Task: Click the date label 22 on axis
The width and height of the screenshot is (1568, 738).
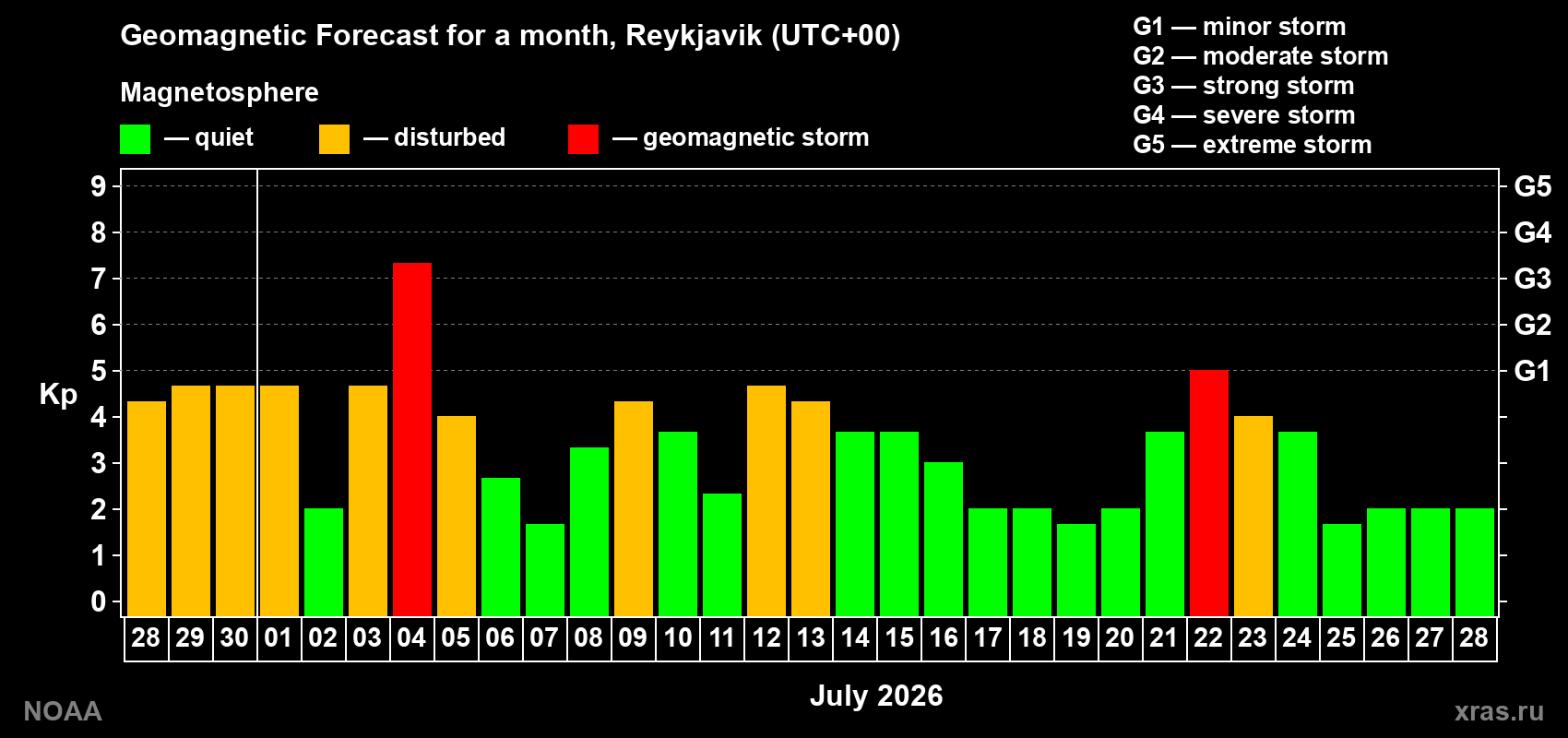Action: click(1208, 637)
